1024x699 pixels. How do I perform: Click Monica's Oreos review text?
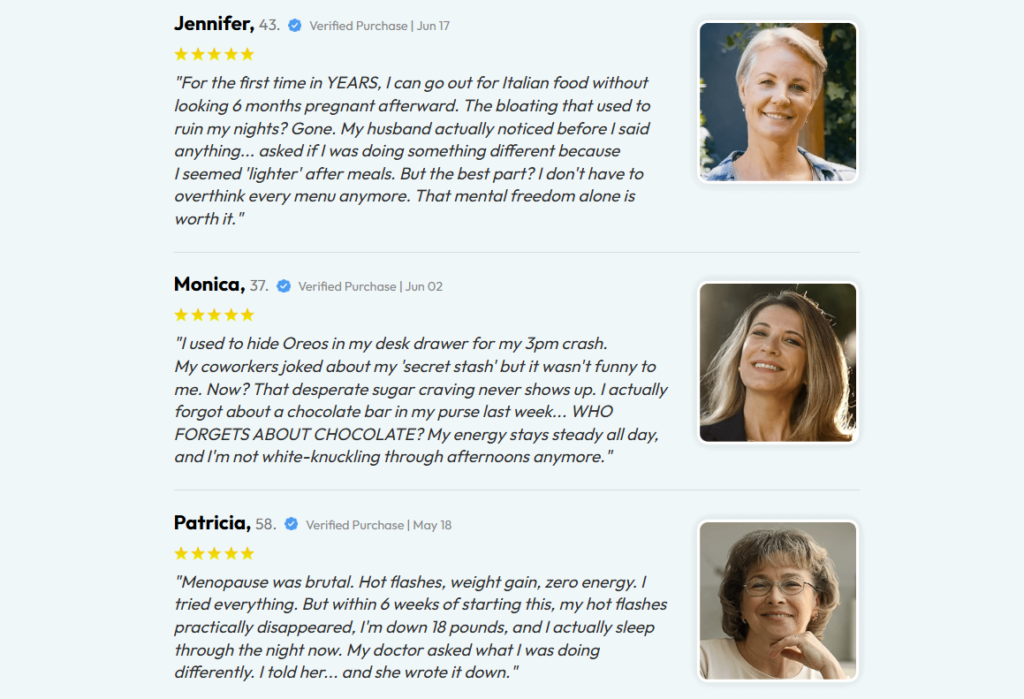click(x=421, y=400)
